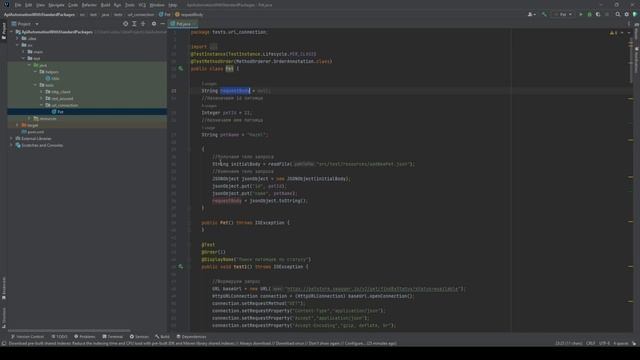Expand Scratches and Consoles node

(11, 145)
